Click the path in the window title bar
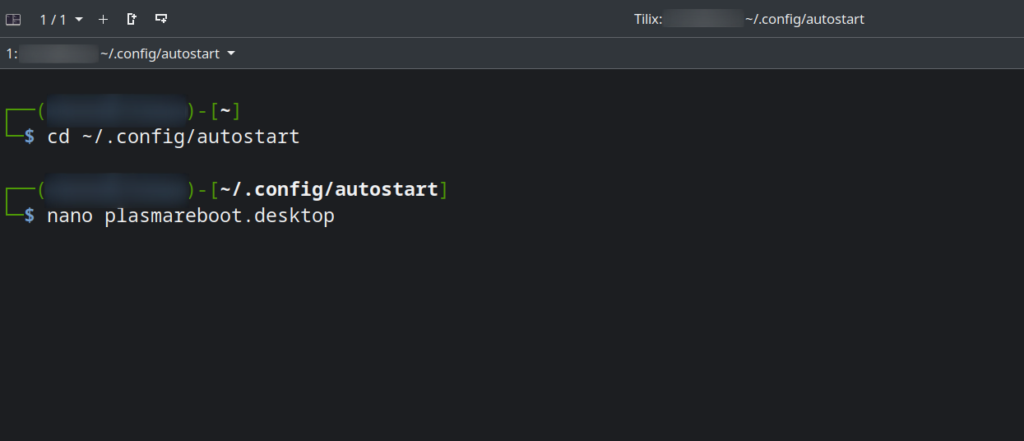 point(805,20)
